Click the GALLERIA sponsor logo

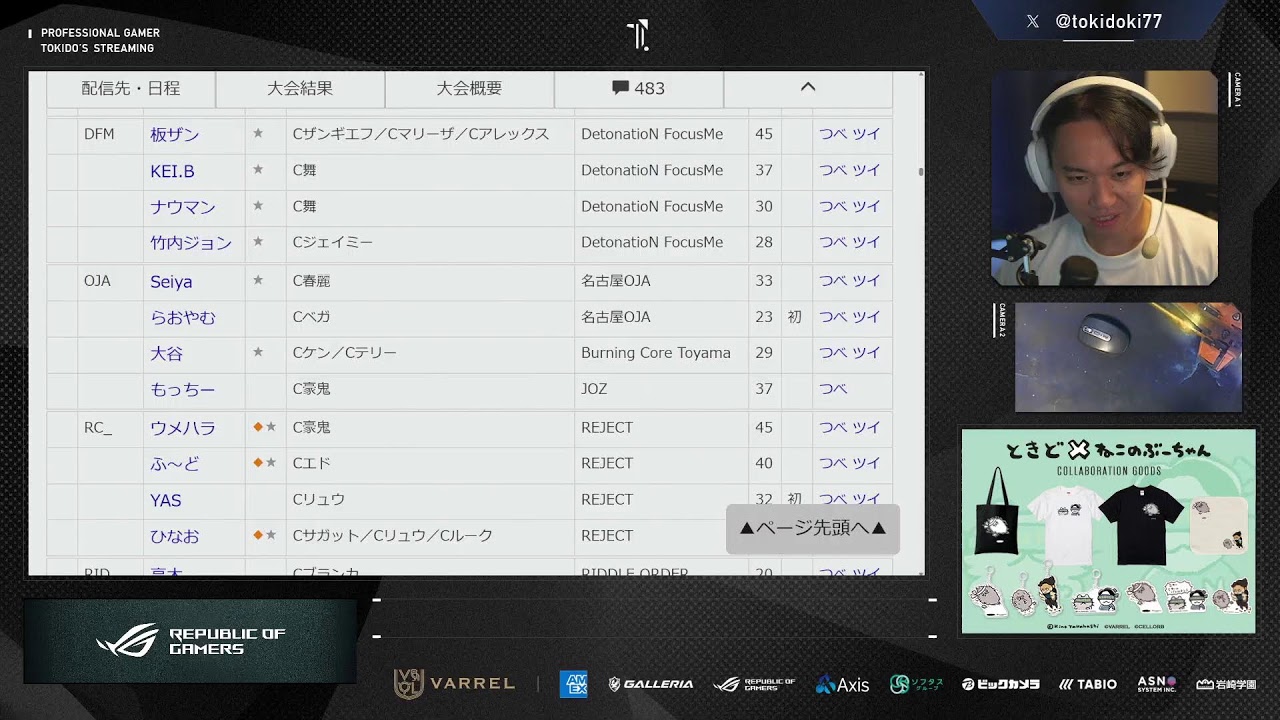651,684
